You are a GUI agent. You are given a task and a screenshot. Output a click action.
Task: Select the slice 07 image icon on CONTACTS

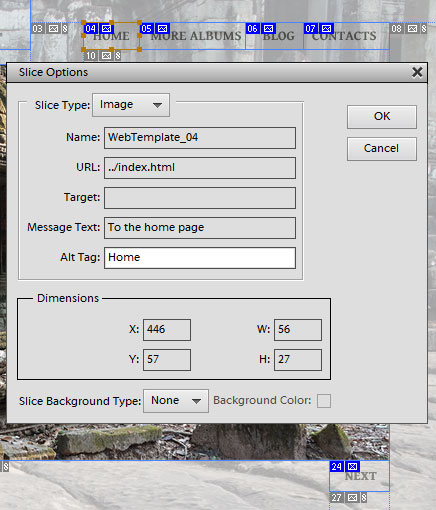click(x=327, y=29)
